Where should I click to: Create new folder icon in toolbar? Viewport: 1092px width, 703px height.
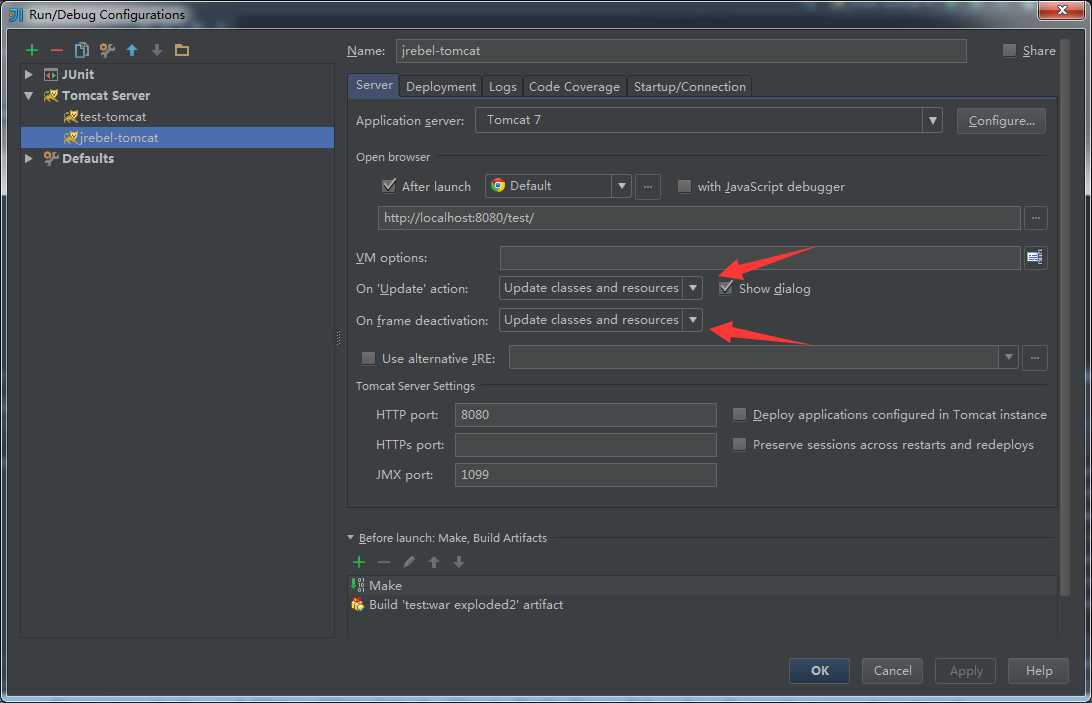pos(182,50)
